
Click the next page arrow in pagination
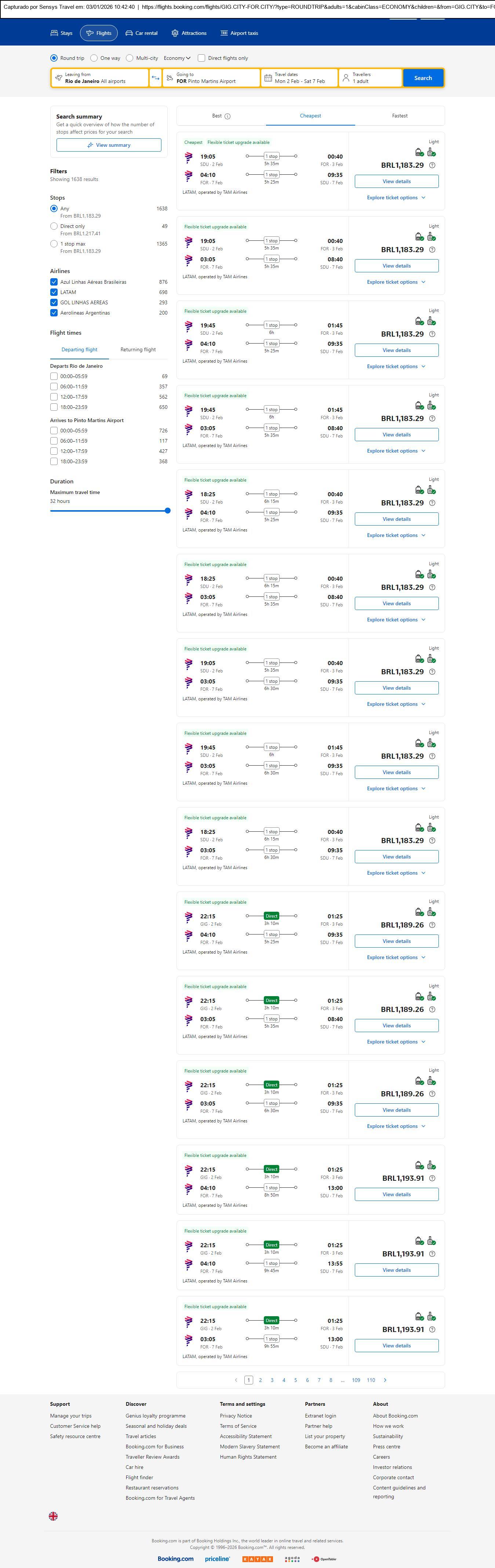(385, 1380)
